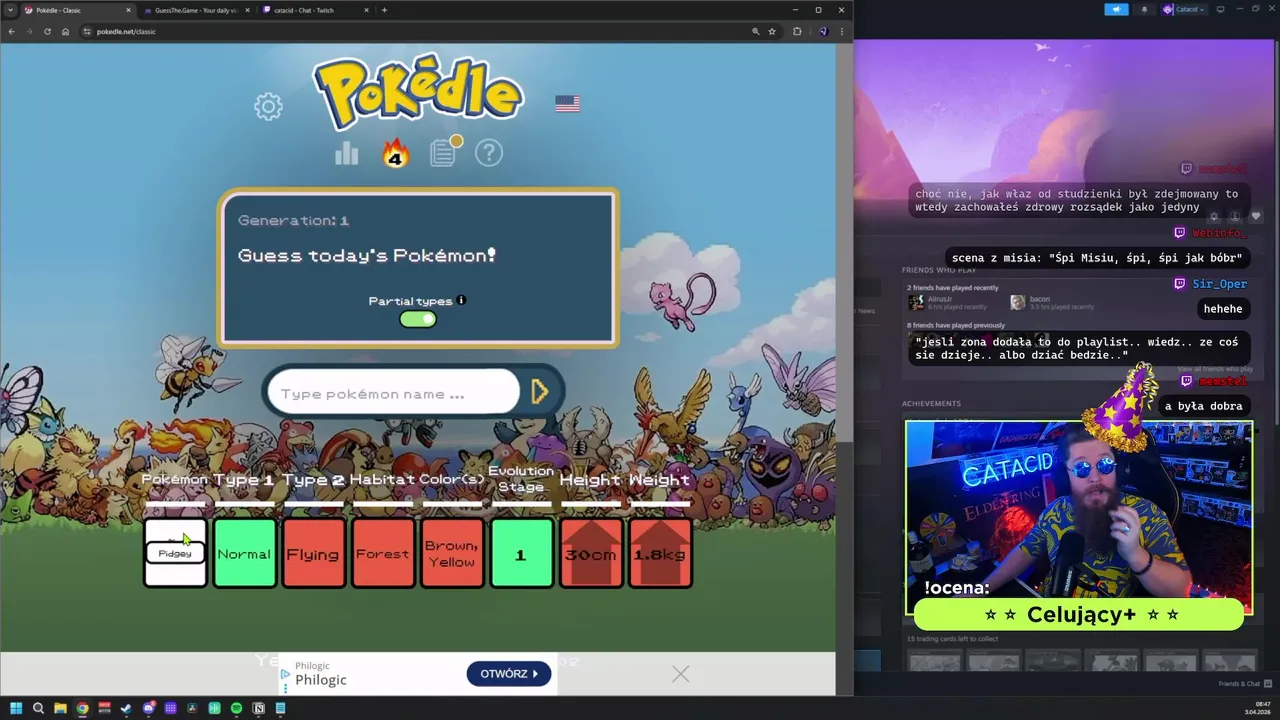Open the Pokédle statistics bar chart icon
The width and height of the screenshot is (1280, 720).
click(x=347, y=153)
